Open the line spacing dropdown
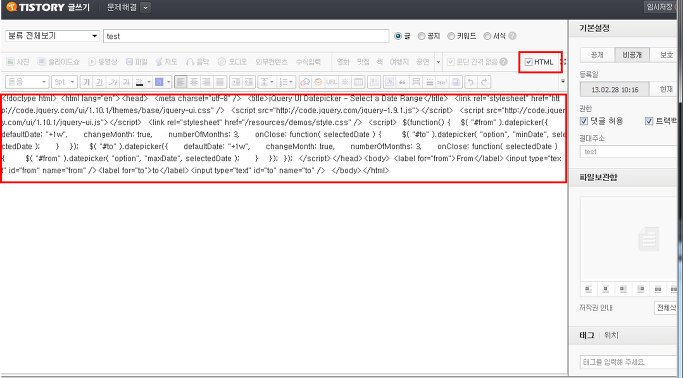 click(x=266, y=82)
